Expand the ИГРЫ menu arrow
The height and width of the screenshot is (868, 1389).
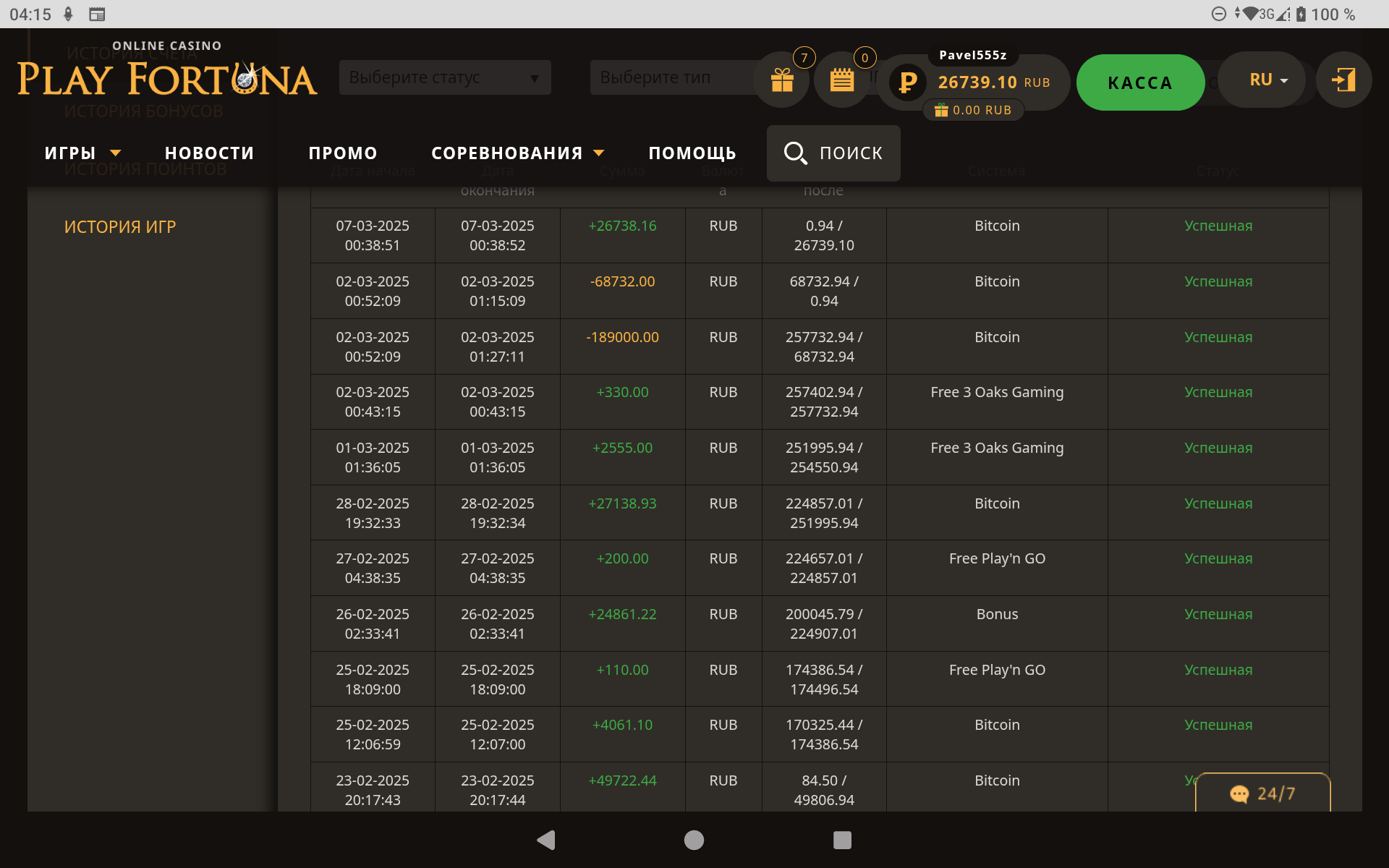point(115,153)
